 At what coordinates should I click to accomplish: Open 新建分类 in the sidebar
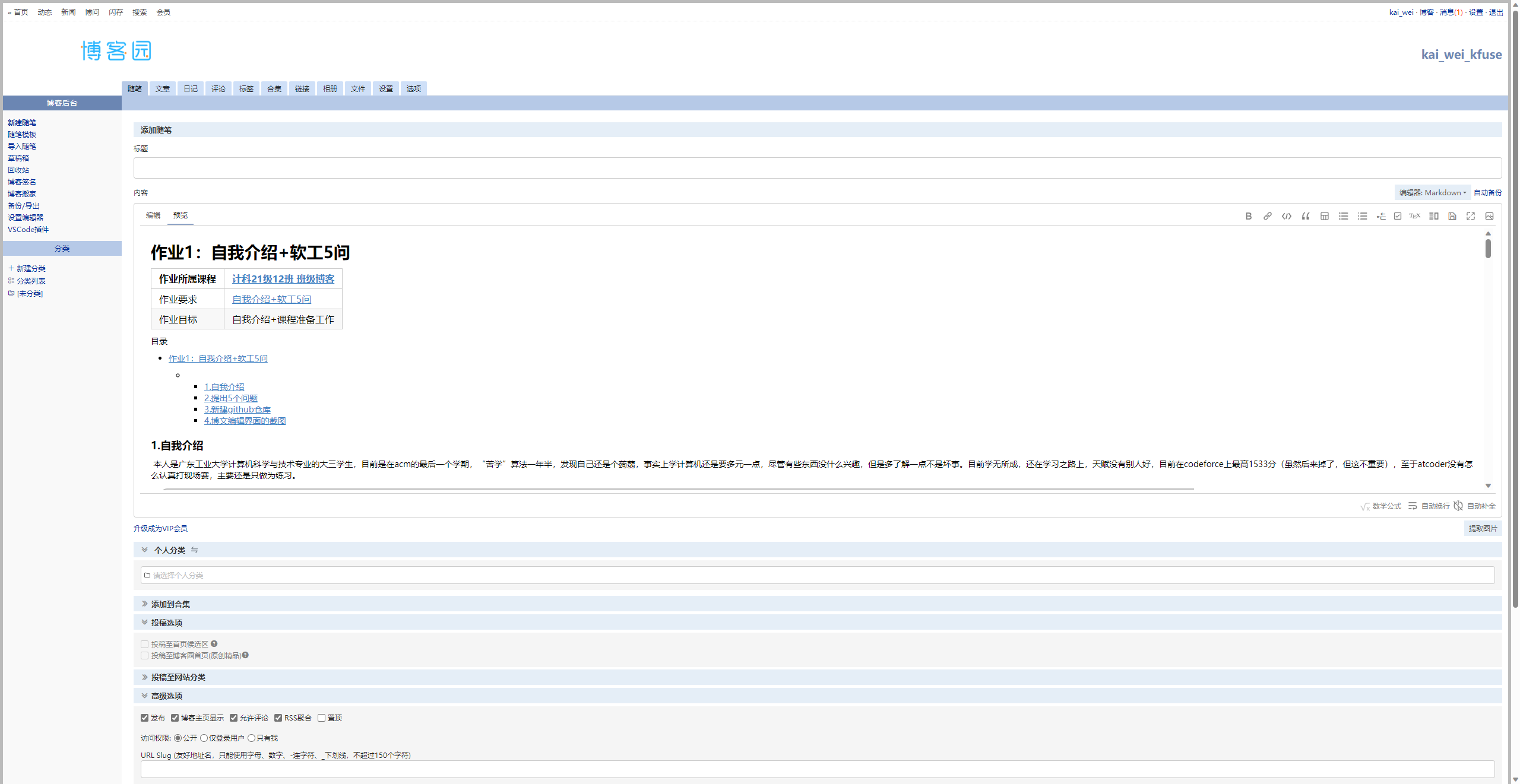[31, 268]
